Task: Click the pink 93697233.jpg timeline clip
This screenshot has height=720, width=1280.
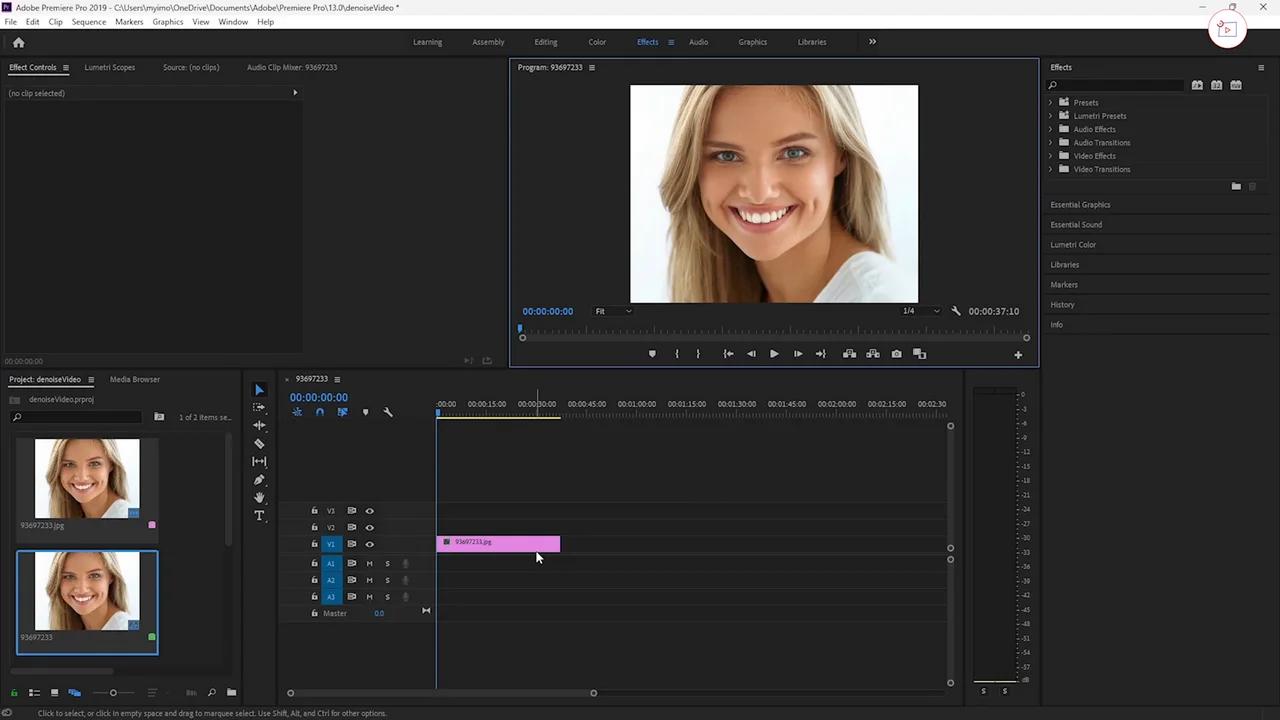Action: pyautogui.click(x=498, y=544)
